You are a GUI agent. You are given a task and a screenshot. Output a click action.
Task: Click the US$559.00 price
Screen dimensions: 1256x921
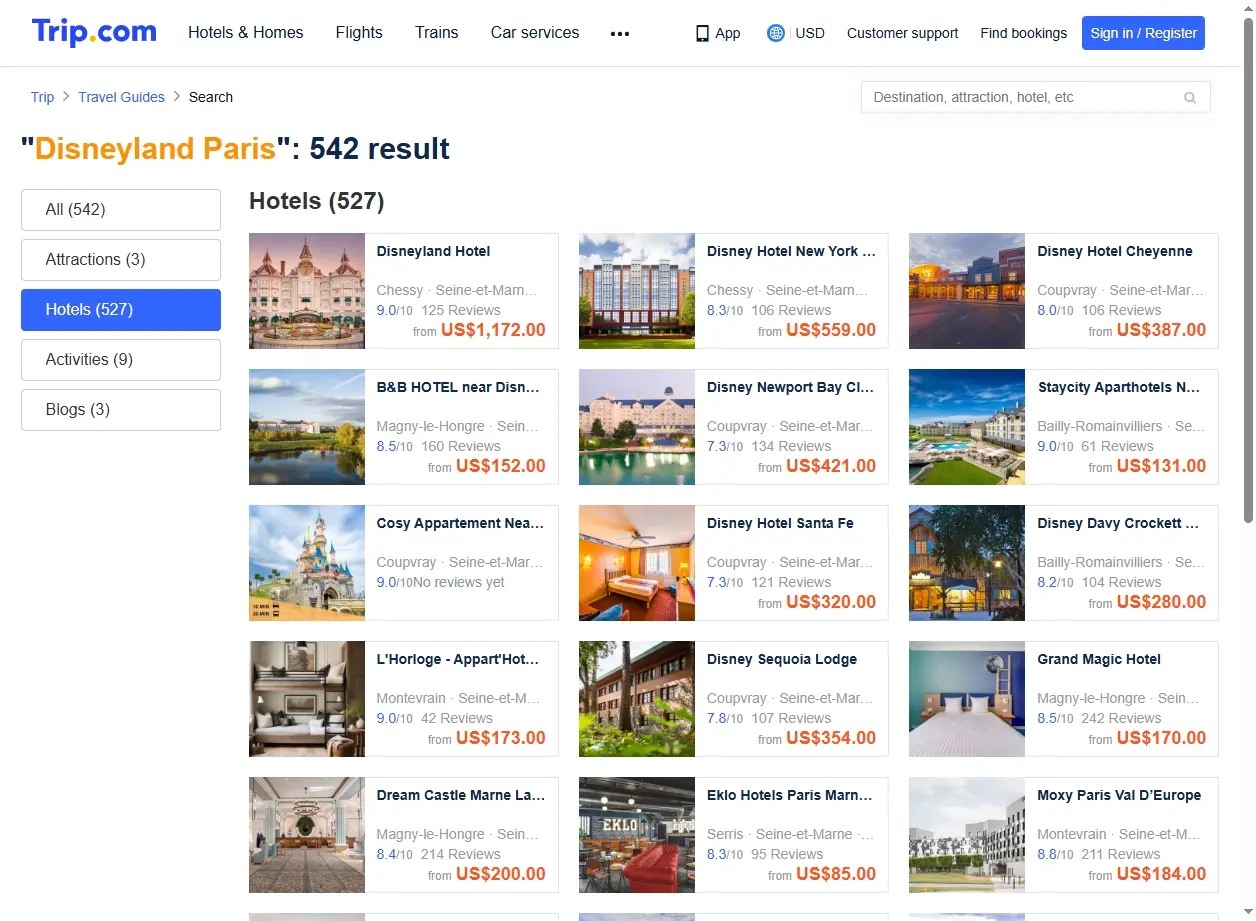pyautogui.click(x=831, y=330)
